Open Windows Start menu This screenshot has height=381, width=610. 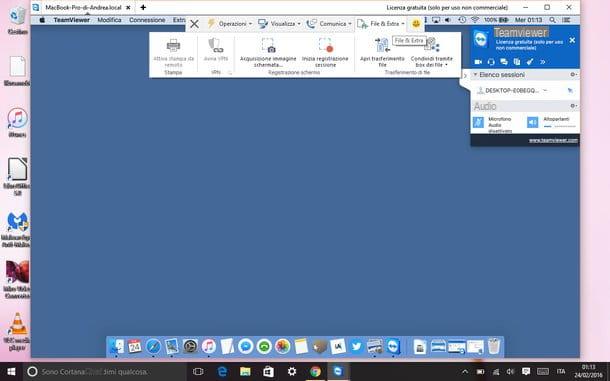[x=11, y=372]
